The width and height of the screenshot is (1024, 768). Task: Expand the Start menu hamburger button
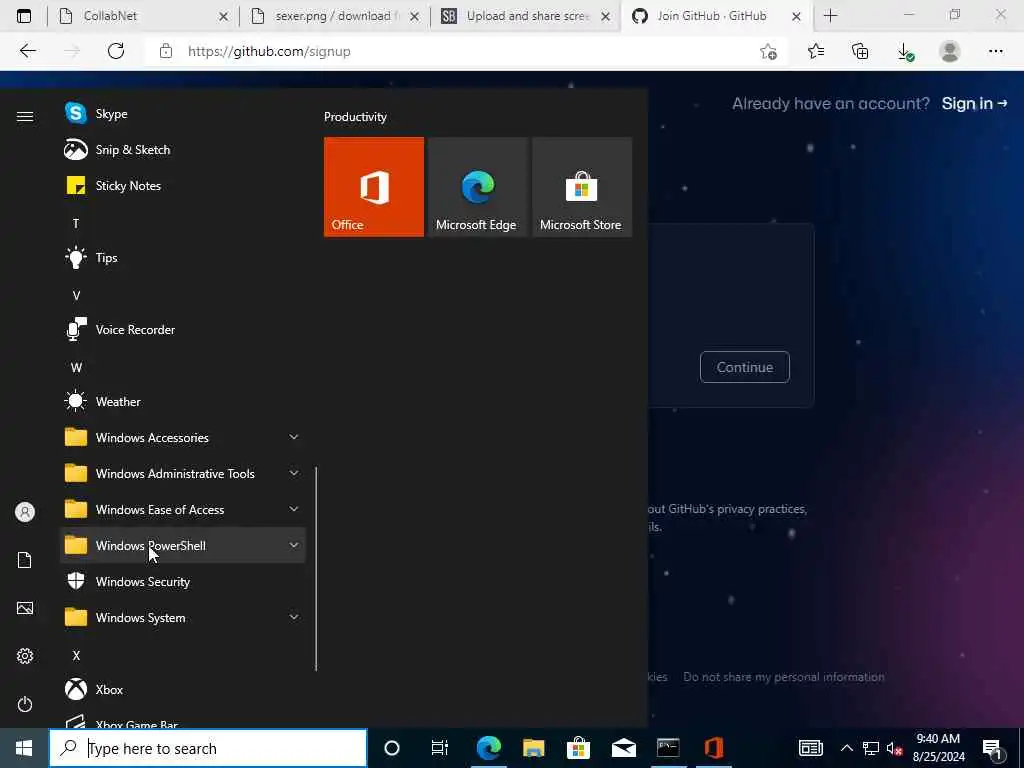click(x=25, y=116)
